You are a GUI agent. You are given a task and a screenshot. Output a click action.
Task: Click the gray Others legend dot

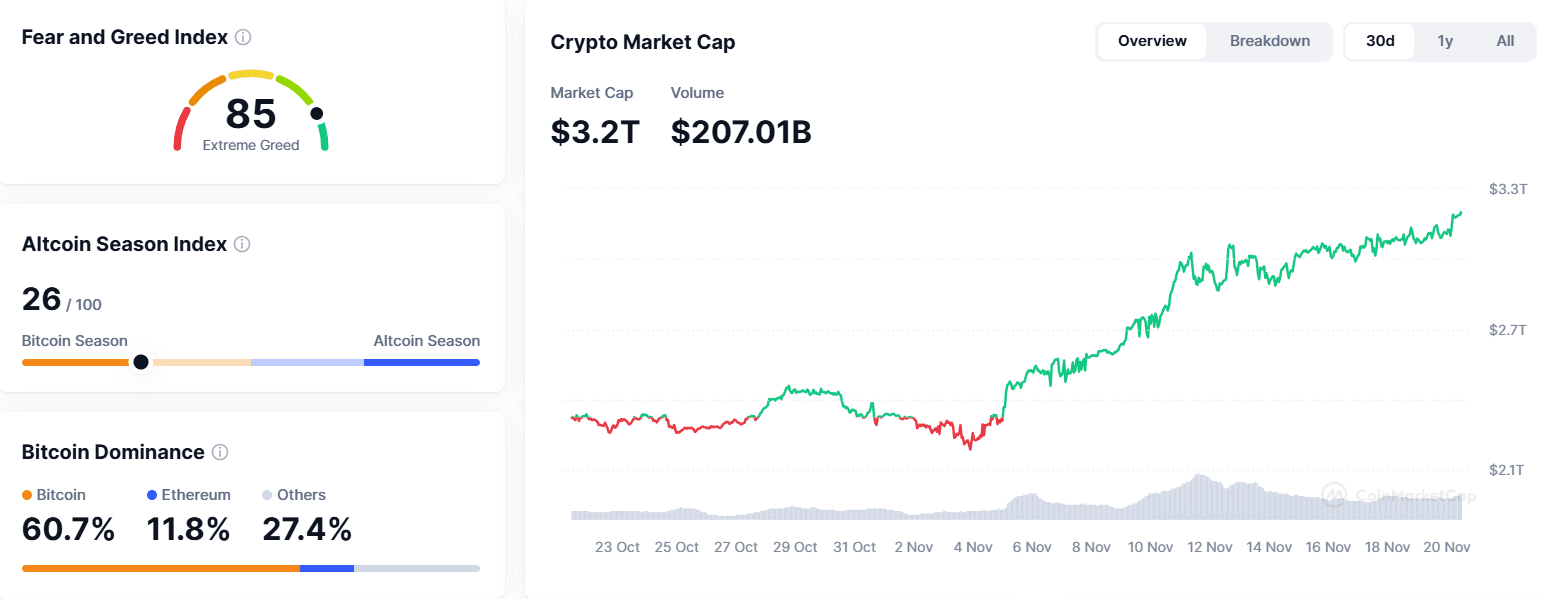(x=267, y=495)
